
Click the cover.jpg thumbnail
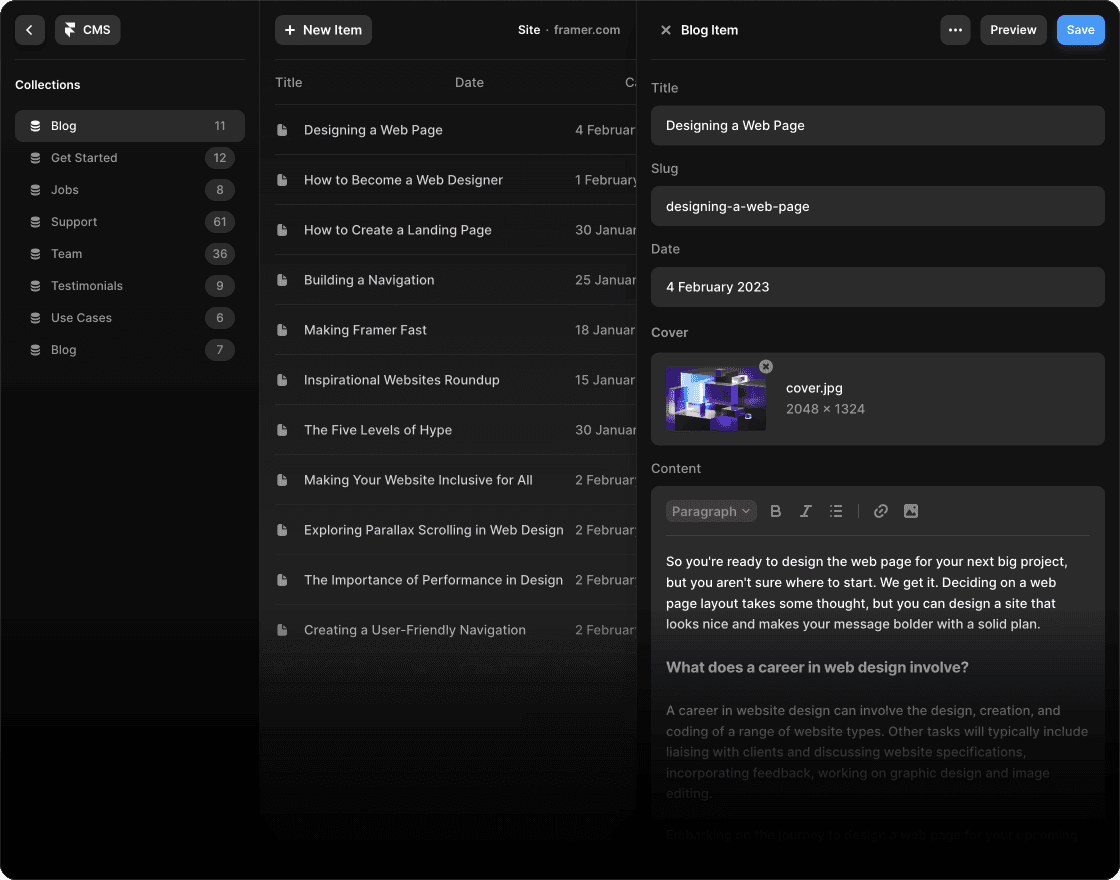(x=715, y=399)
